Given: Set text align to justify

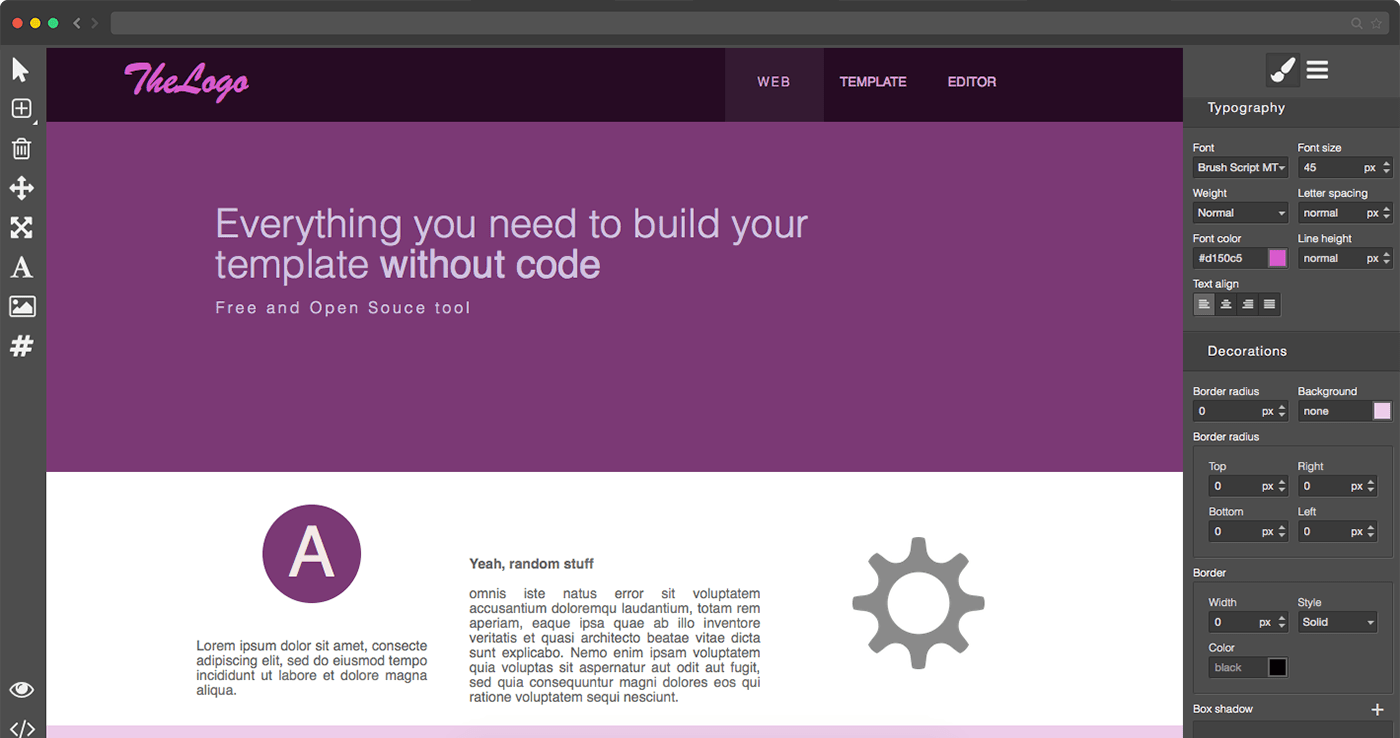Looking at the screenshot, I should coord(1269,304).
